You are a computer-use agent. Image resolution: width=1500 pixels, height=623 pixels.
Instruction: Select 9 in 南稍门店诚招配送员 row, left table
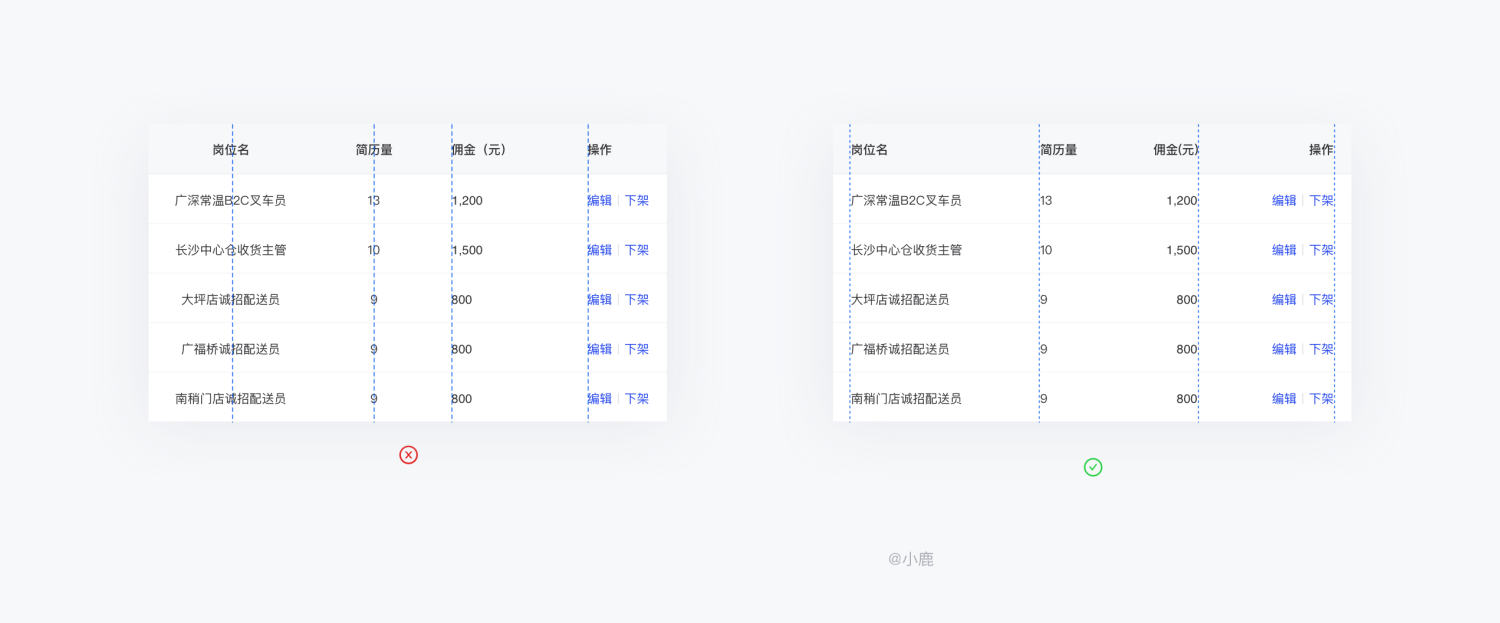(x=374, y=398)
